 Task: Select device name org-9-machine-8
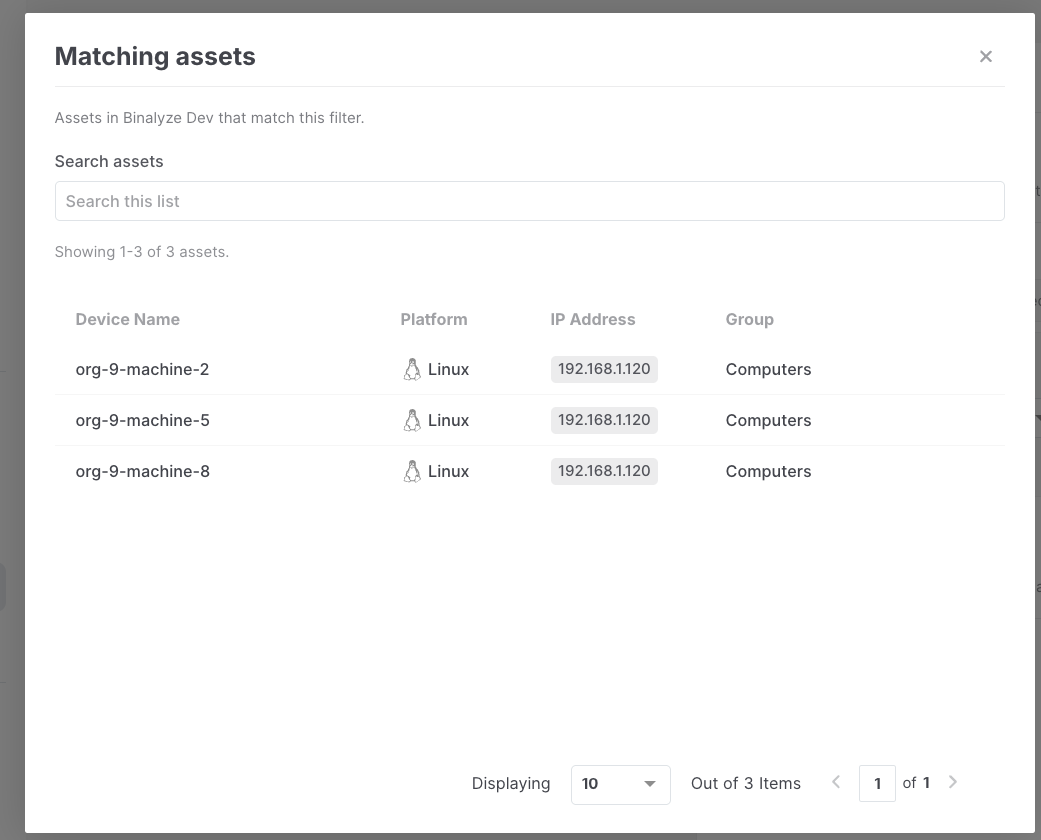point(142,471)
